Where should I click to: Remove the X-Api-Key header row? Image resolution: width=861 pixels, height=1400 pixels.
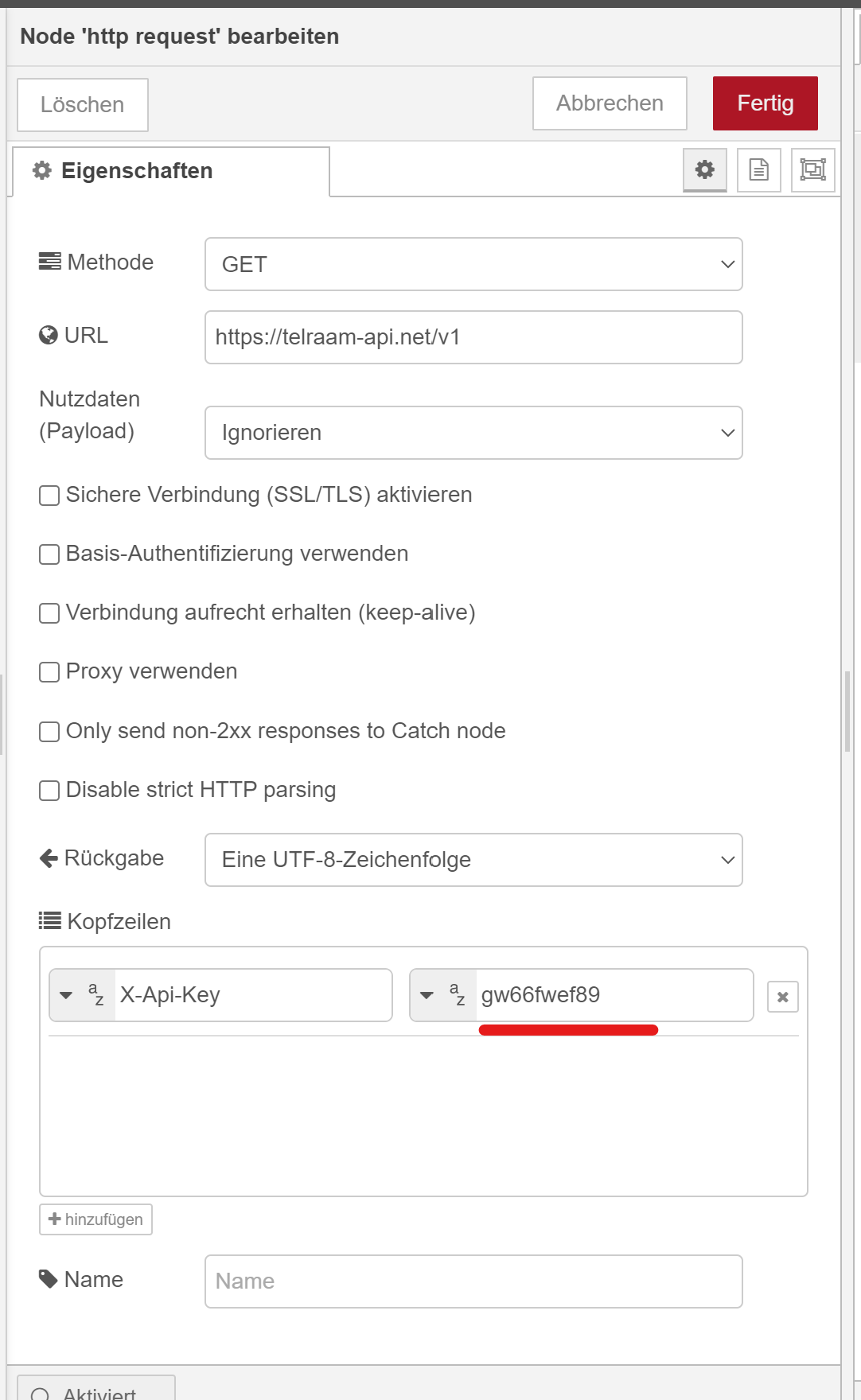tap(782, 997)
